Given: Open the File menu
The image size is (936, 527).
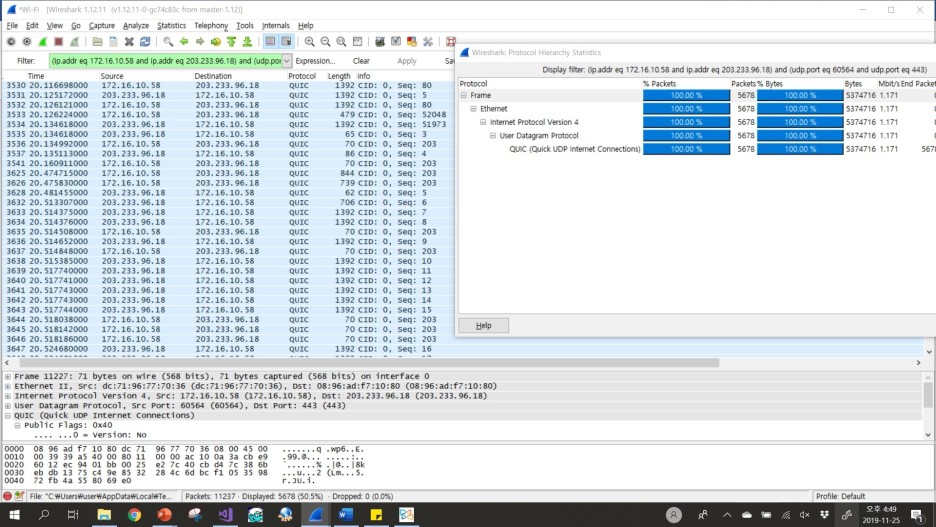Looking at the screenshot, I should point(12,26).
